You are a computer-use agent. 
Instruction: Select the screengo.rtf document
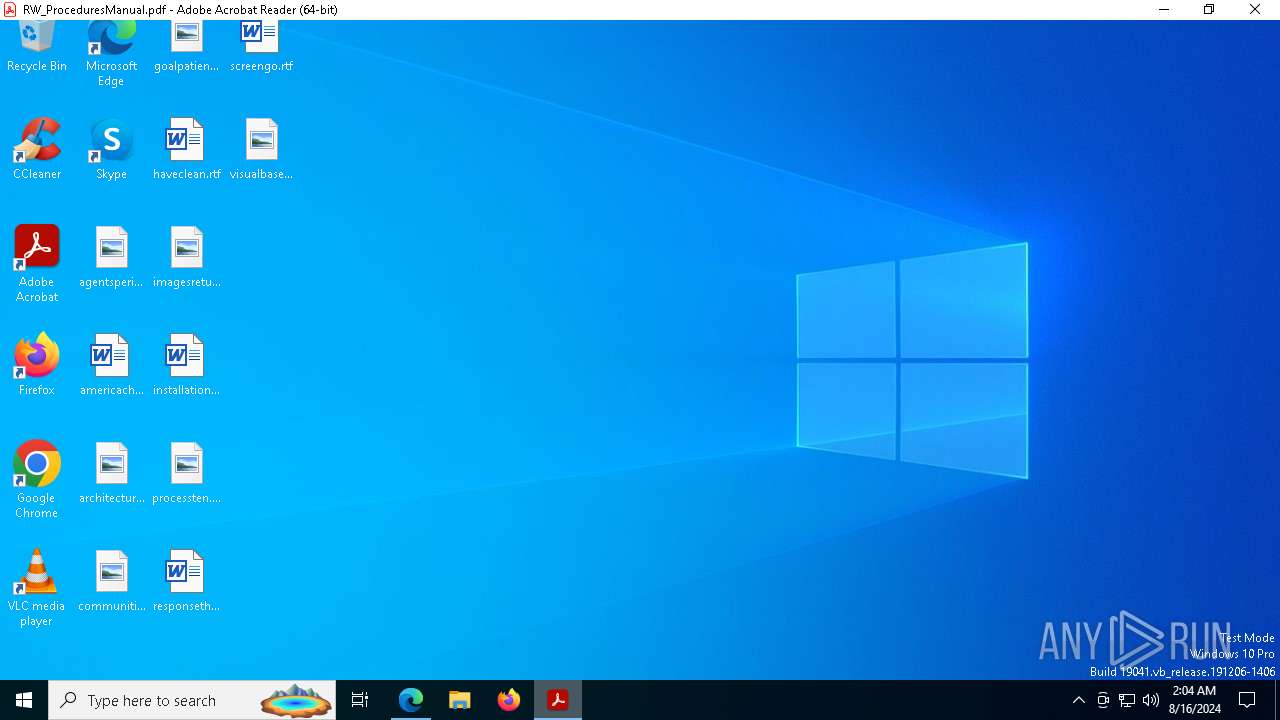pos(261,47)
